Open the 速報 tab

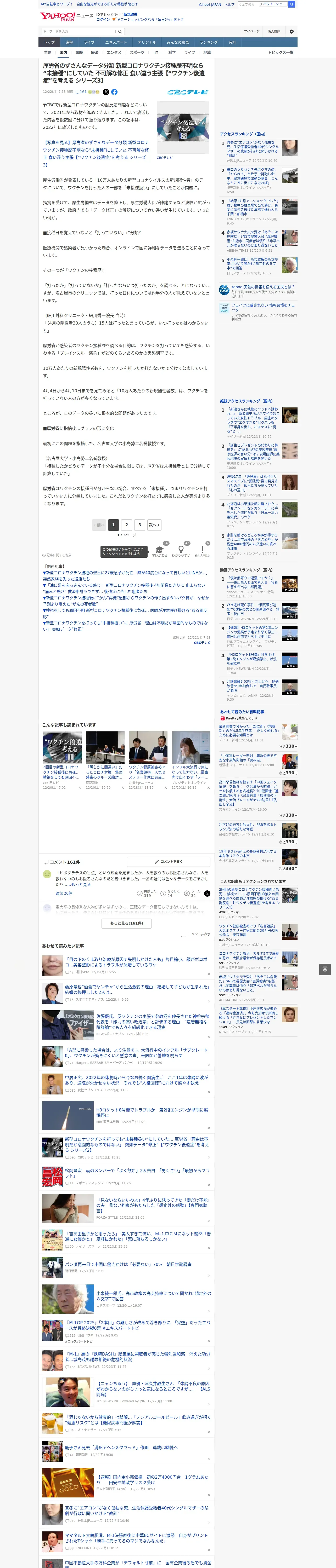tap(69, 43)
